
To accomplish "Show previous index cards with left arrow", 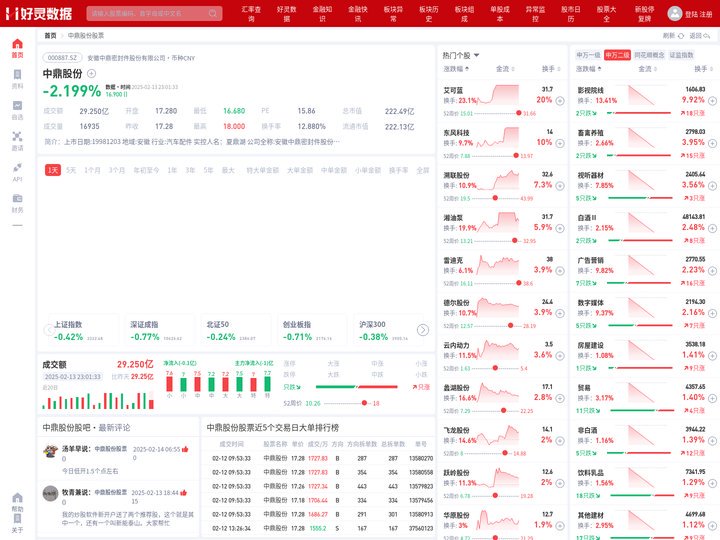I will tap(48, 330).
